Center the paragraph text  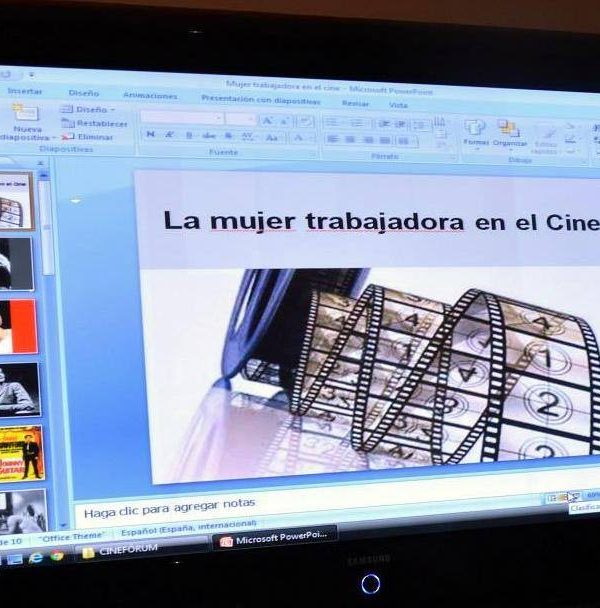coord(349,139)
